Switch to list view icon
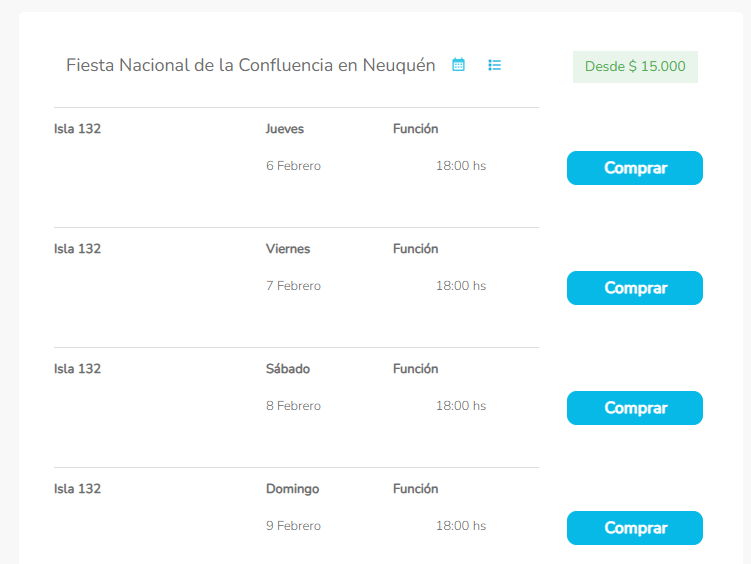The height and width of the screenshot is (564, 751). pos(494,65)
